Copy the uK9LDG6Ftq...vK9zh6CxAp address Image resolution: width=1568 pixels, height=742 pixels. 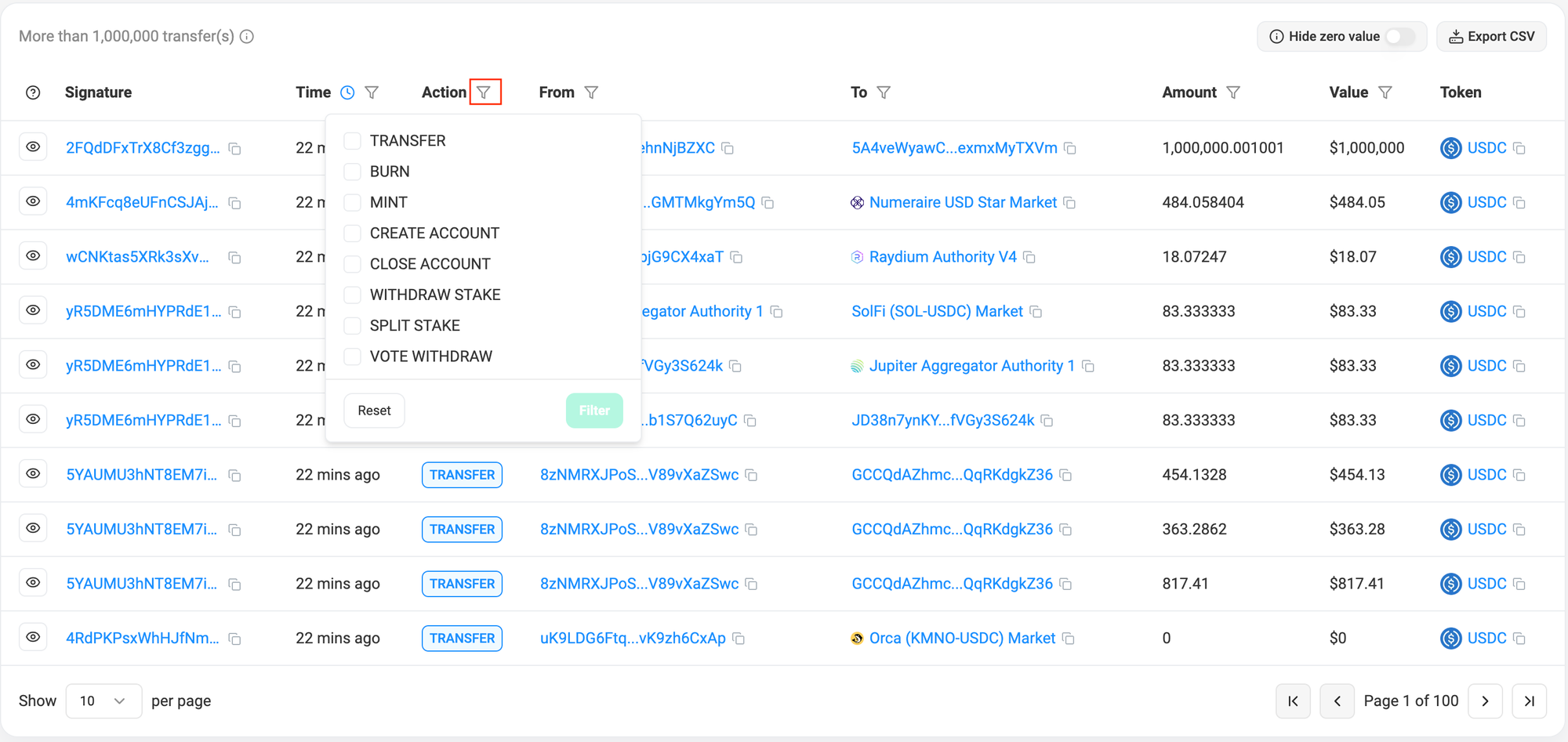coord(739,639)
